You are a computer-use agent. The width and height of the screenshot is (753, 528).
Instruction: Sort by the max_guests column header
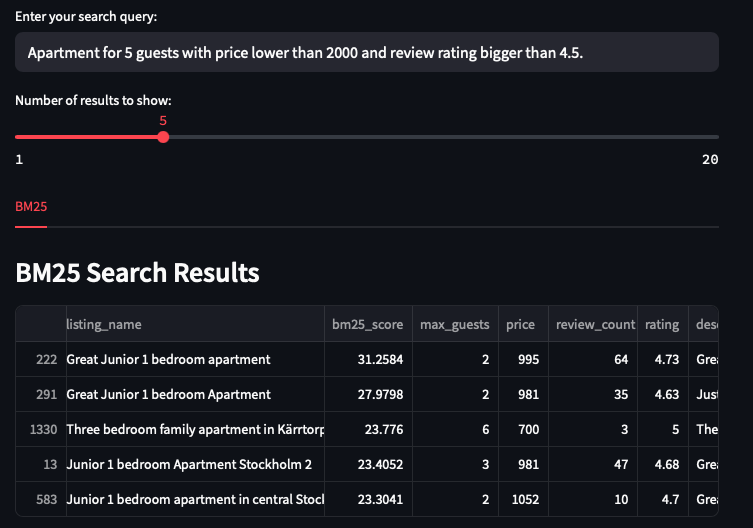click(x=455, y=324)
